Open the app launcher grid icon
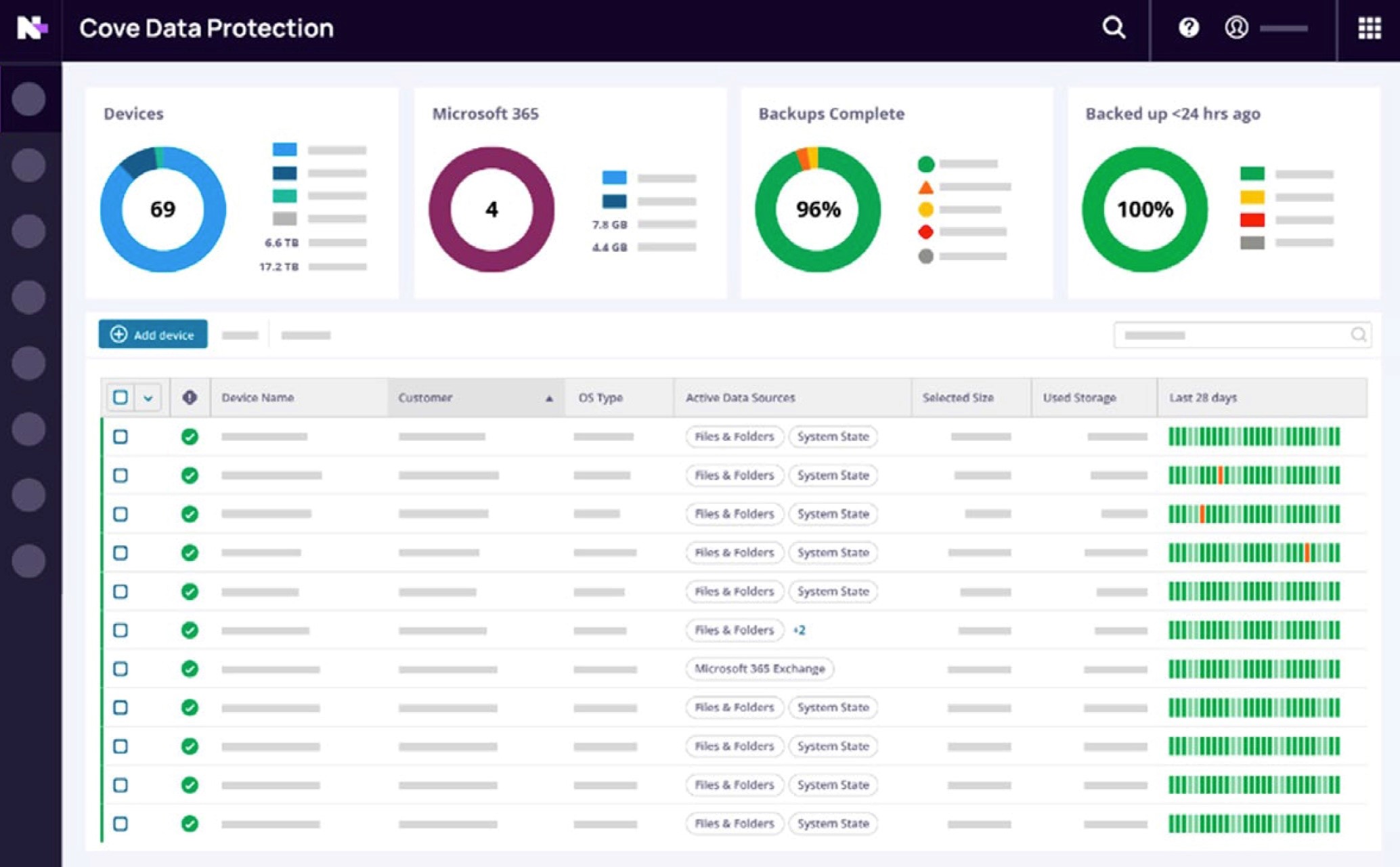The width and height of the screenshot is (1400, 867). pos(1369,28)
